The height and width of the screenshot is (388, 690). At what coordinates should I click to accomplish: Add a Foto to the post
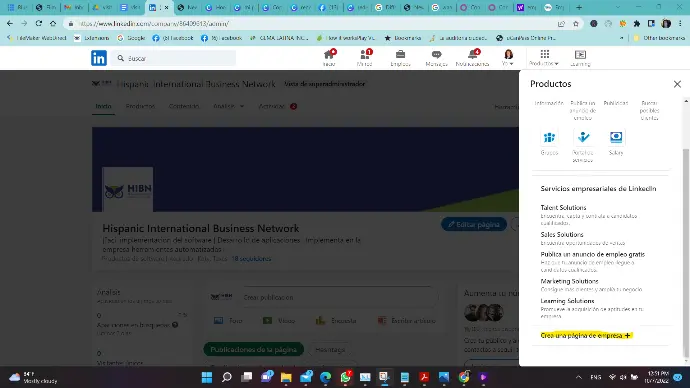[228, 321]
